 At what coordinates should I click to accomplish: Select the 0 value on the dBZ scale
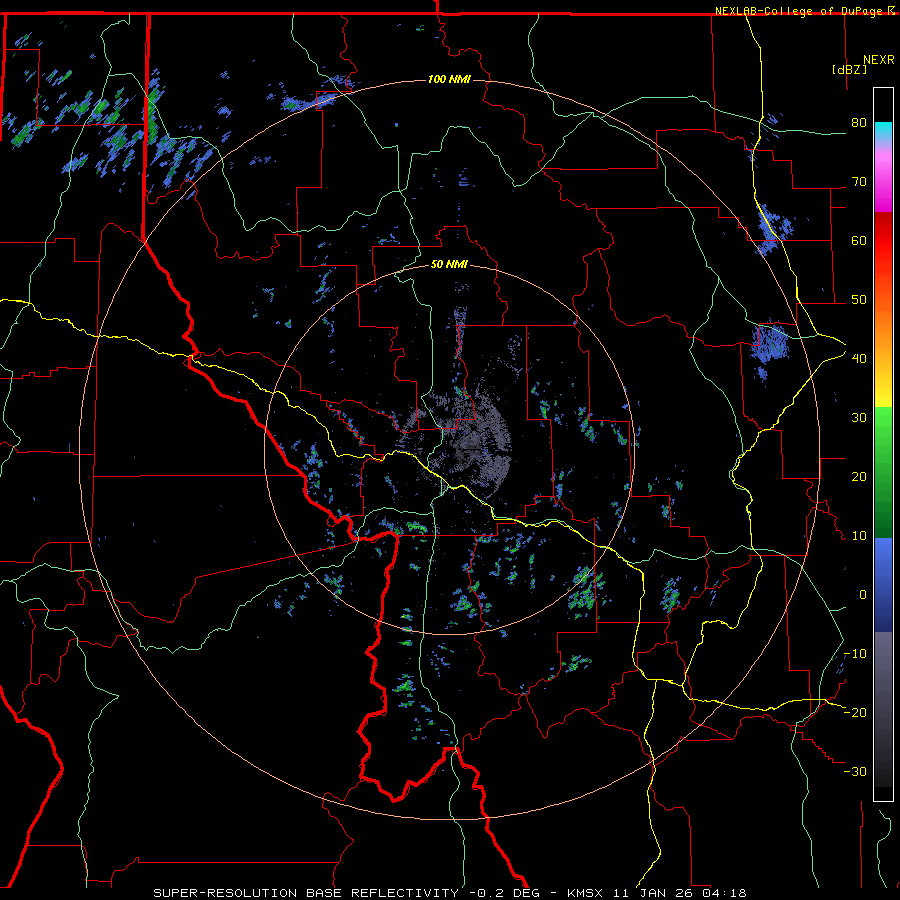click(862, 595)
